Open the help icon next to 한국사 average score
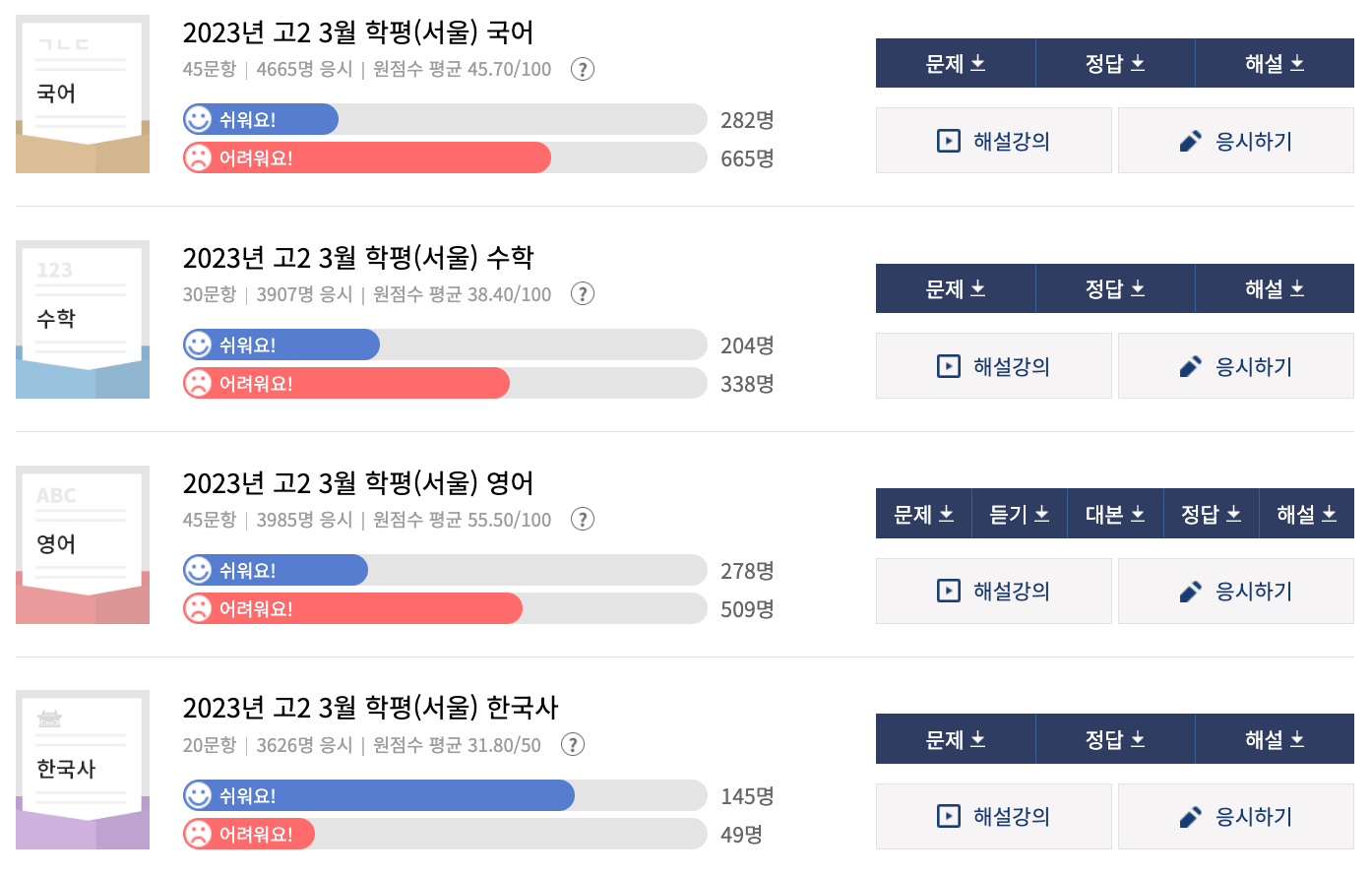Screen dimensions: 1372x876 (572, 745)
